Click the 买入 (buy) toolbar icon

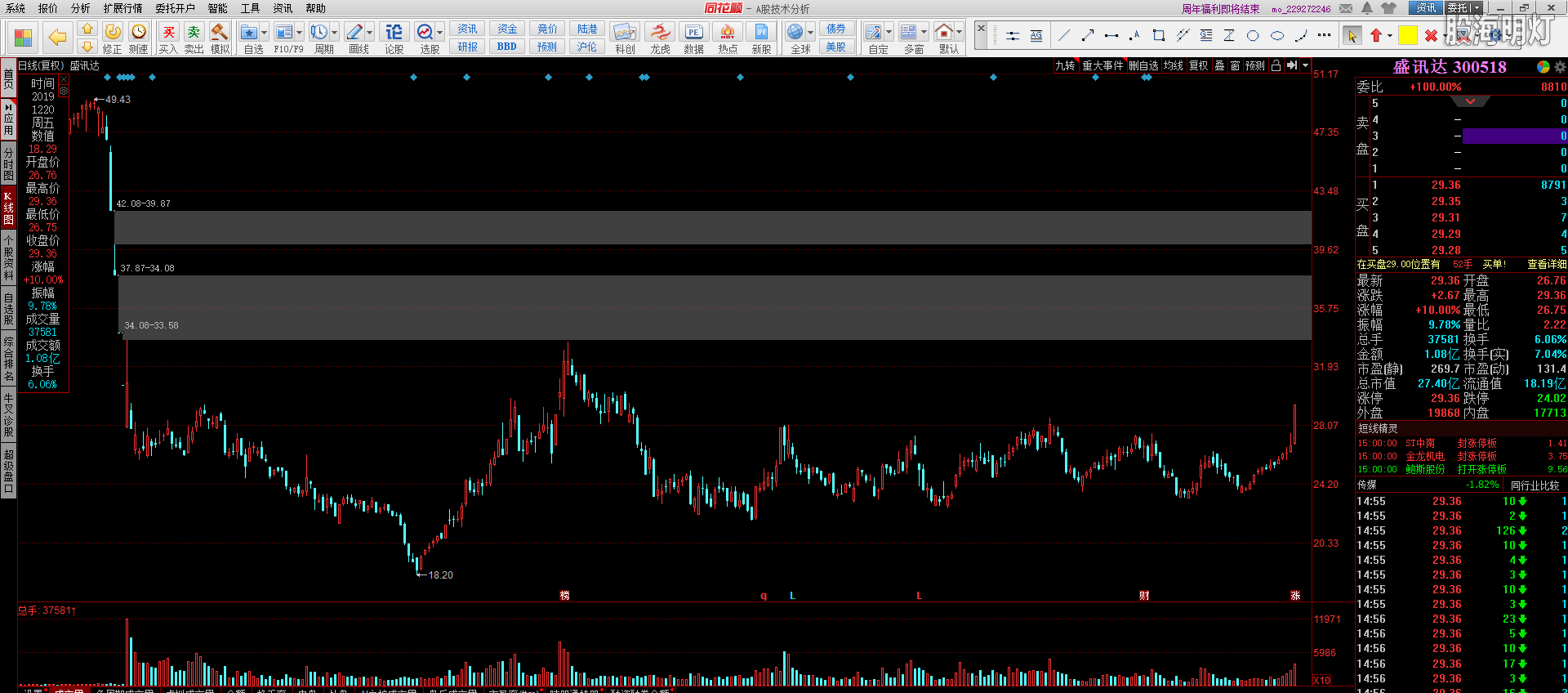pyautogui.click(x=168, y=38)
